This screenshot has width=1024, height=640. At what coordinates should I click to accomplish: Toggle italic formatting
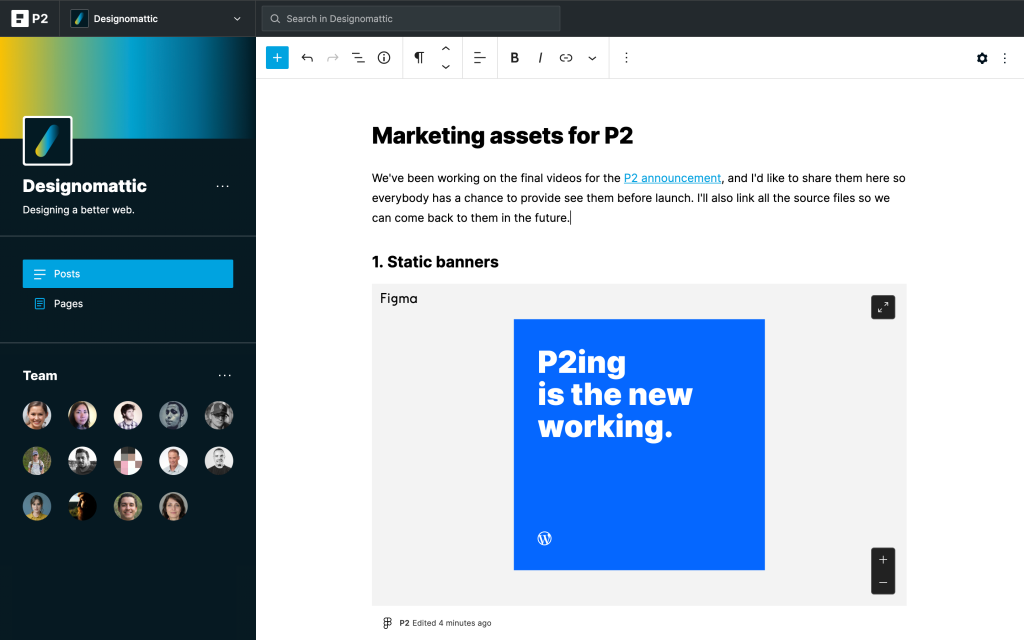click(x=540, y=57)
